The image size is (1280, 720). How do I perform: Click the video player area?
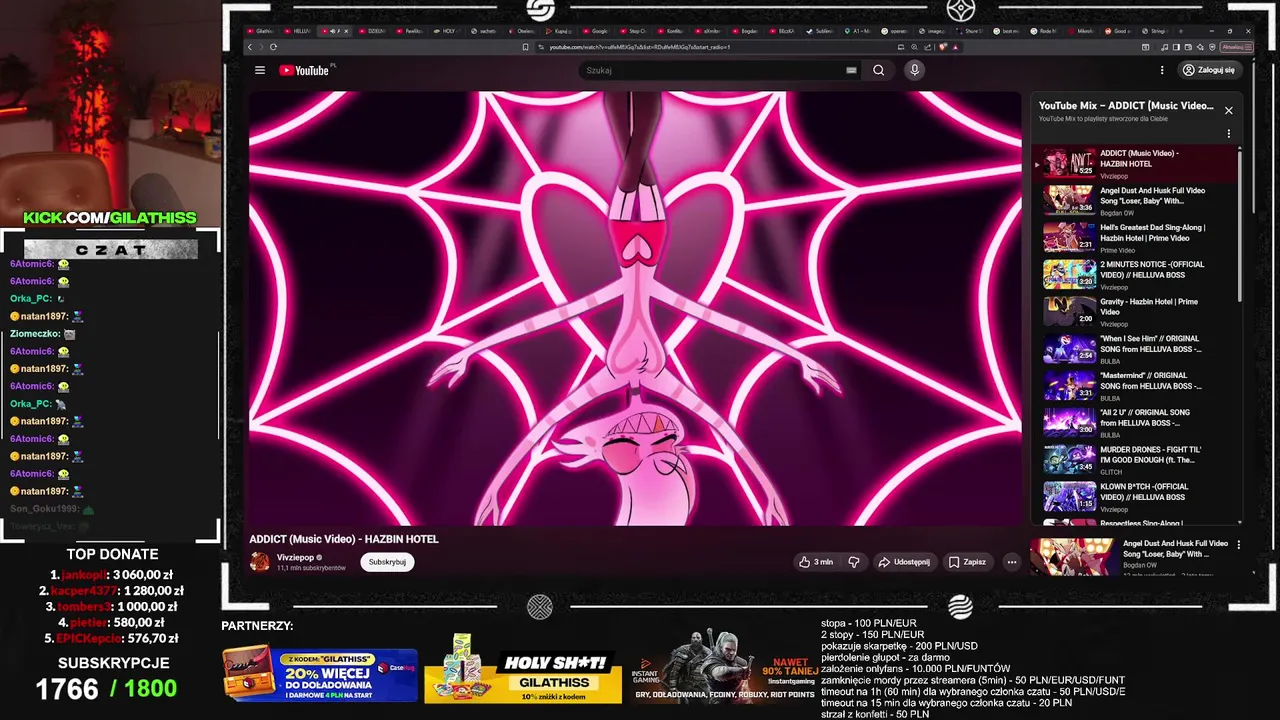point(635,308)
